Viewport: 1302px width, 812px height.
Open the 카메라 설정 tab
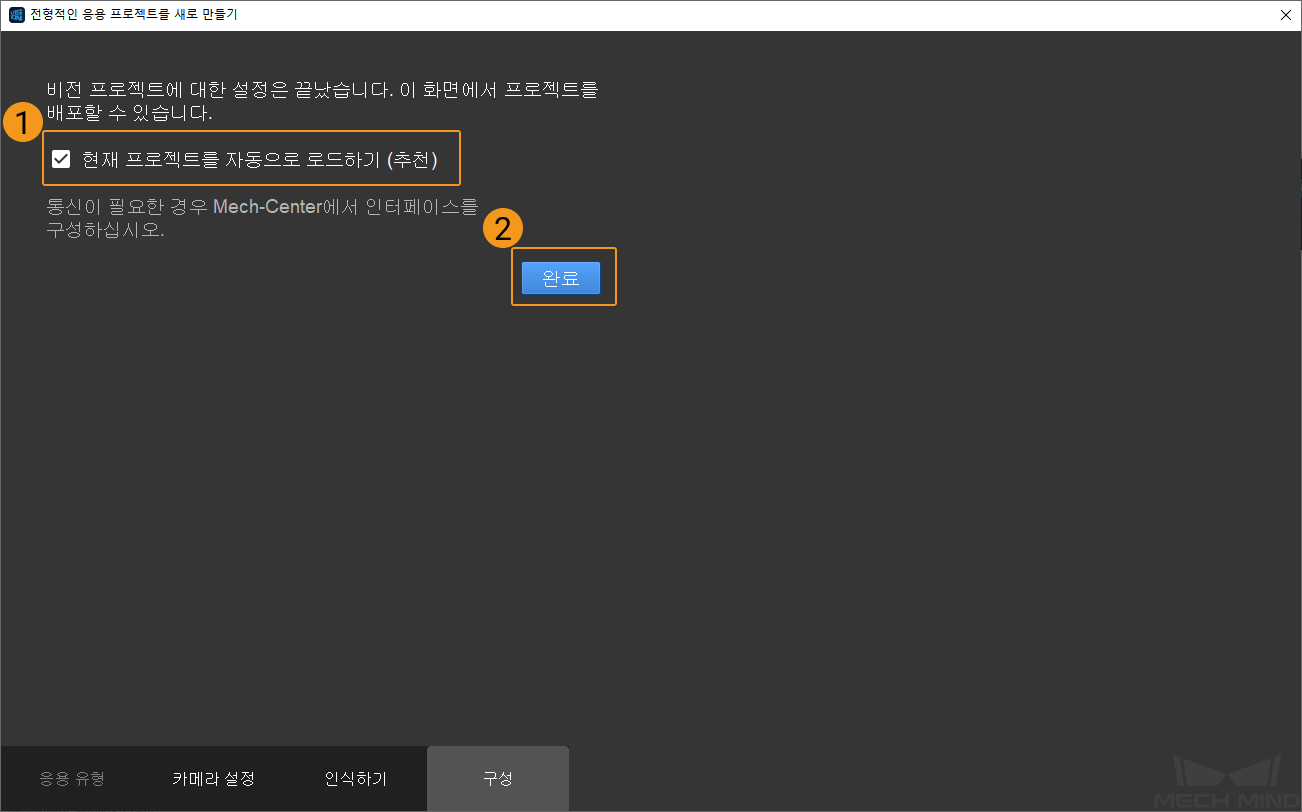[x=213, y=779]
